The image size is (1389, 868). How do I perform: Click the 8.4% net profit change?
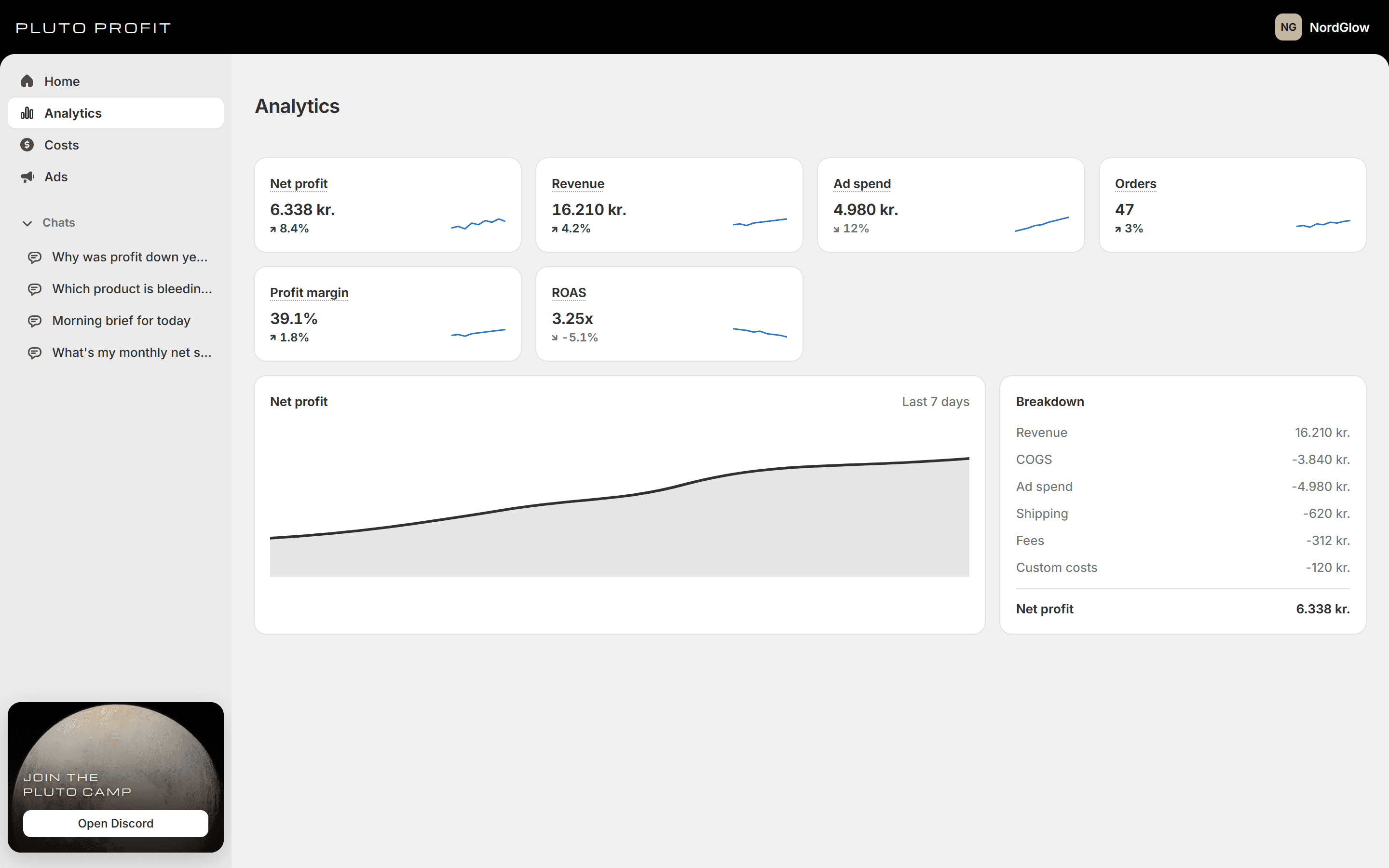(289, 229)
